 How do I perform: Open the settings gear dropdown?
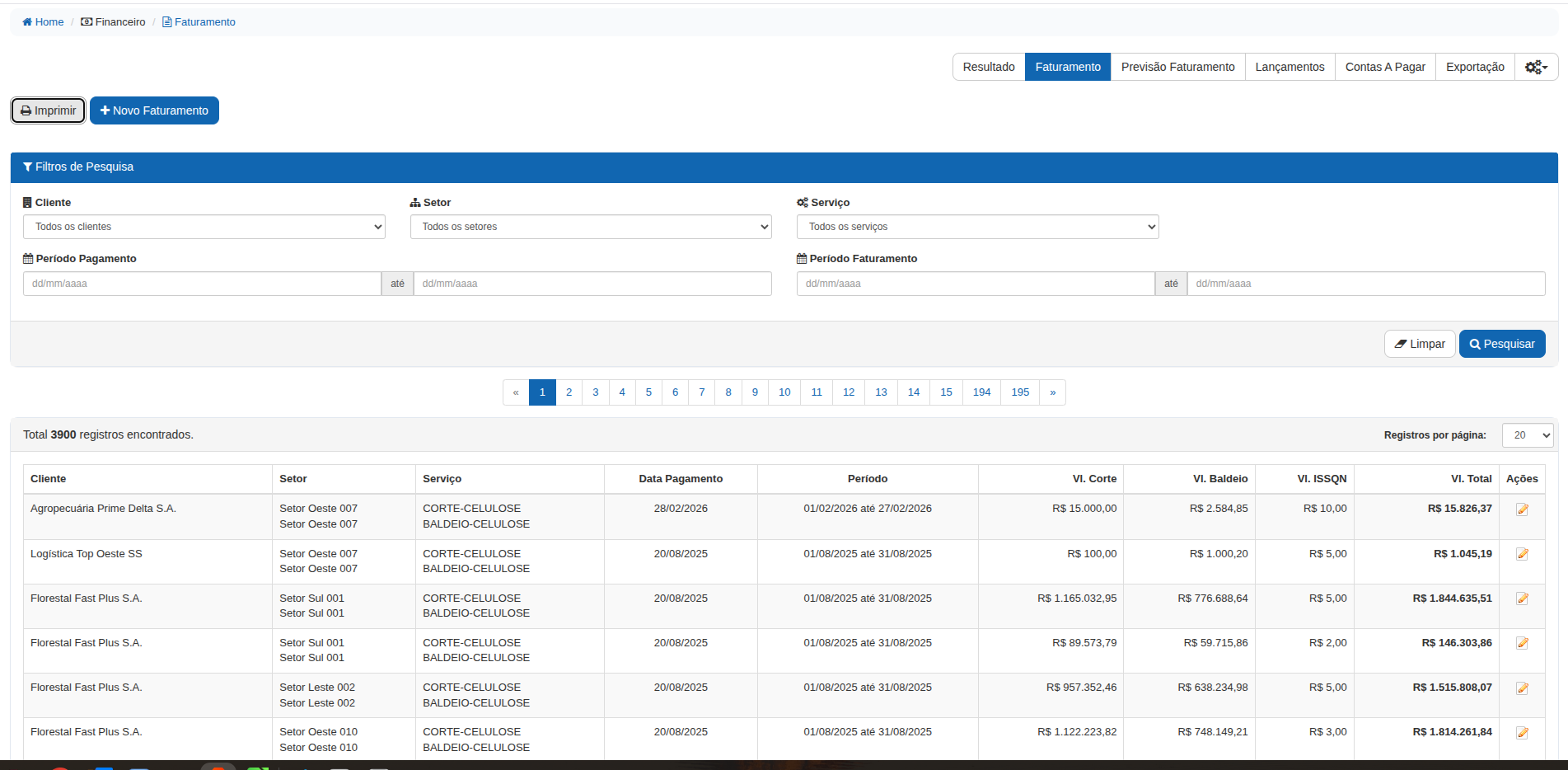coord(1536,67)
